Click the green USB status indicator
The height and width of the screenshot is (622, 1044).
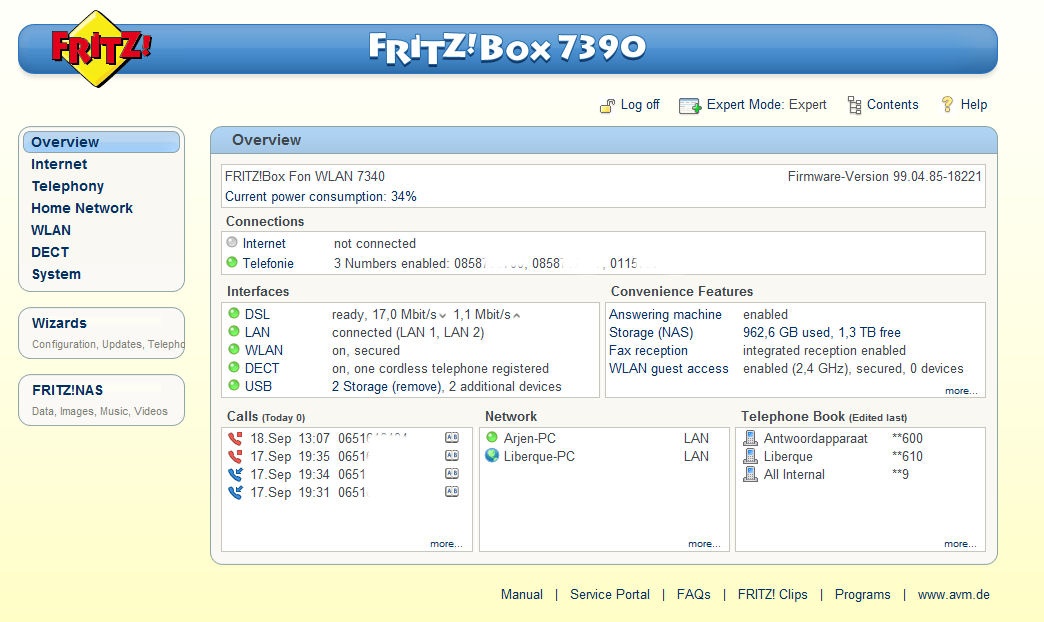coord(234,385)
